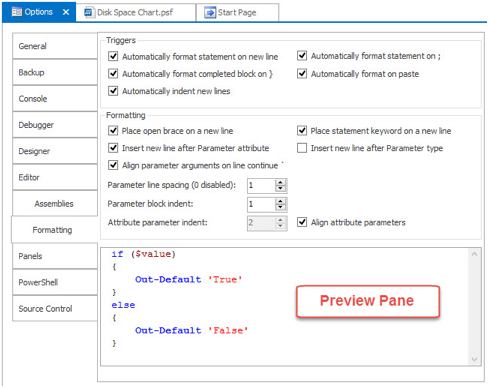This screenshot has height=387, width=488.
Task: Decrease Parameter line spacing with down arrow
Action: [281, 189]
